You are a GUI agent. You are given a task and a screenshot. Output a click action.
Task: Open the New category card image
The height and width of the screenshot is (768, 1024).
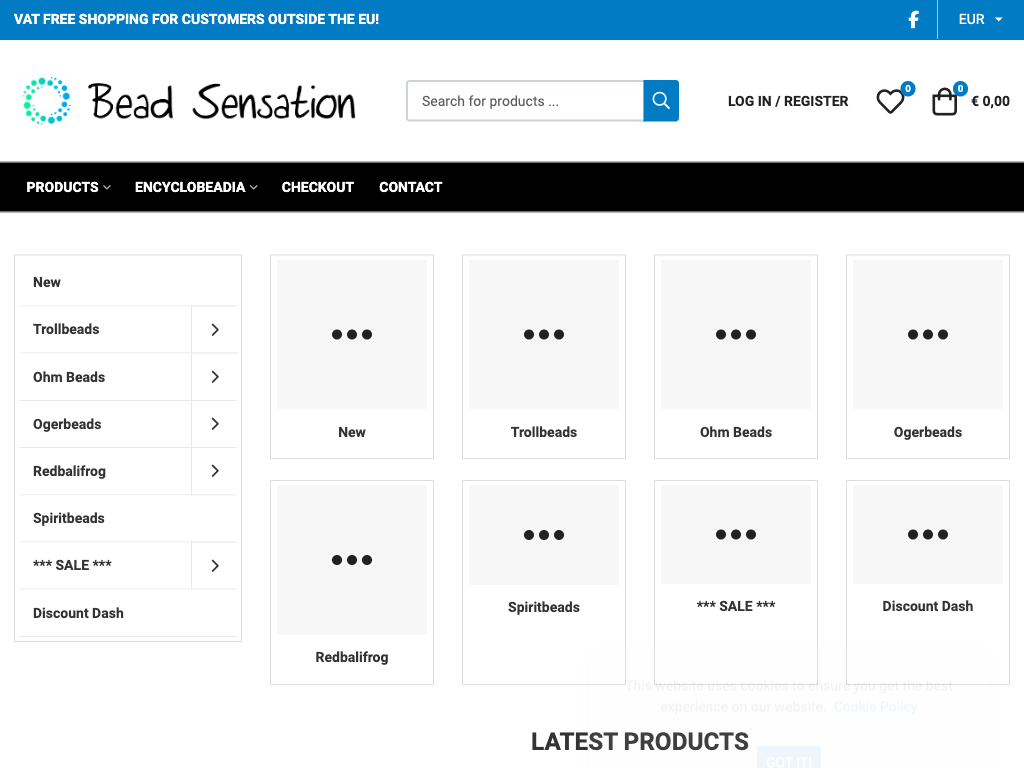pyautogui.click(x=352, y=334)
